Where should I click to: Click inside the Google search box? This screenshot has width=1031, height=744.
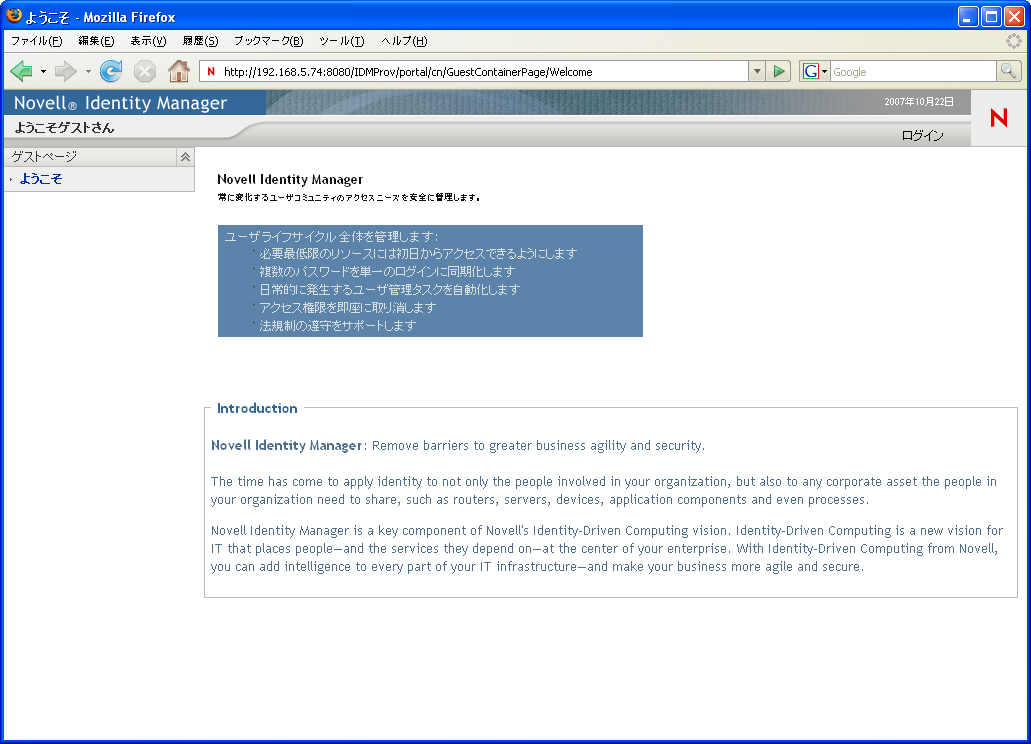[913, 72]
